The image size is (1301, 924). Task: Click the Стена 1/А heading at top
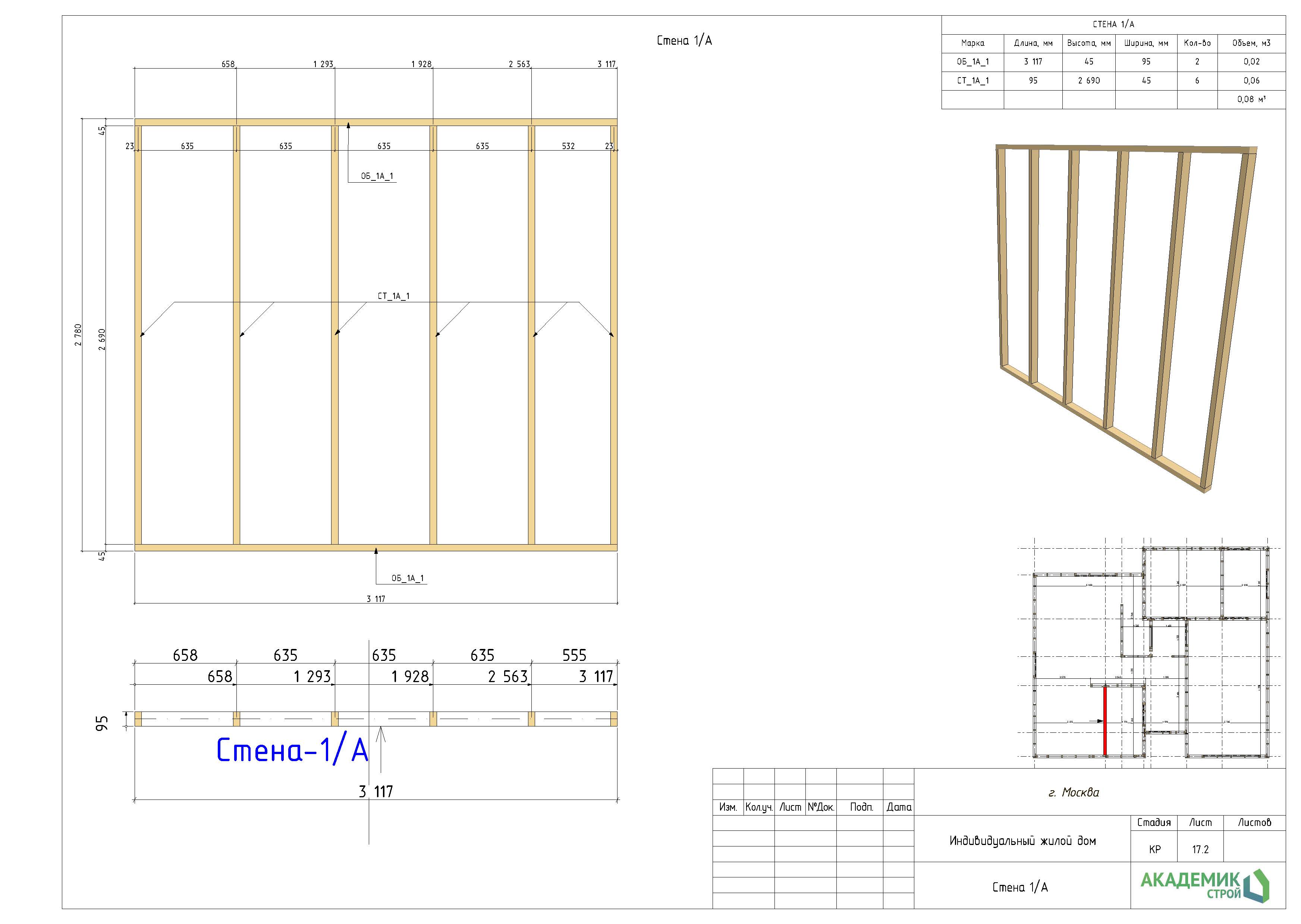[x=684, y=40]
